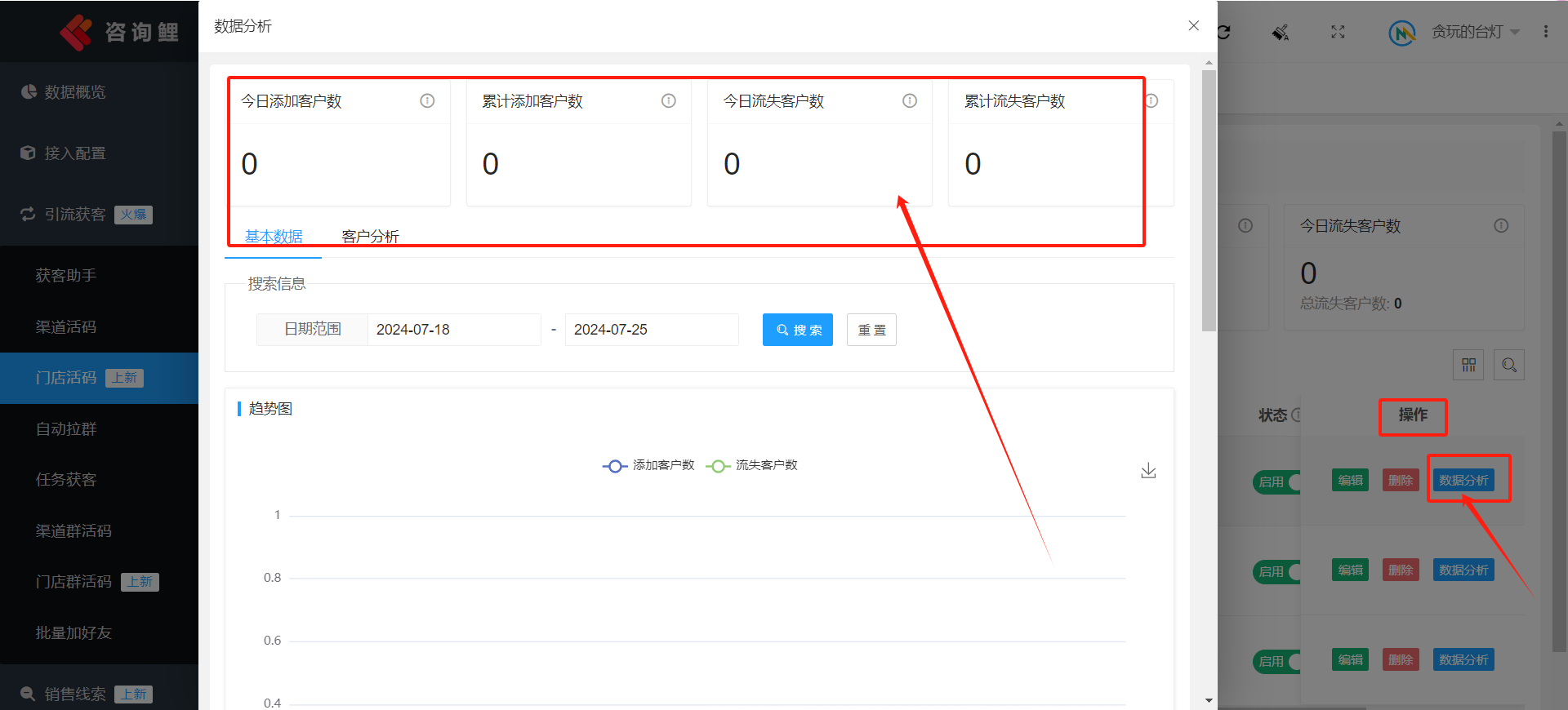Click info icon on background 今日流失客户数 card
1568x710 pixels.
click(1501, 226)
